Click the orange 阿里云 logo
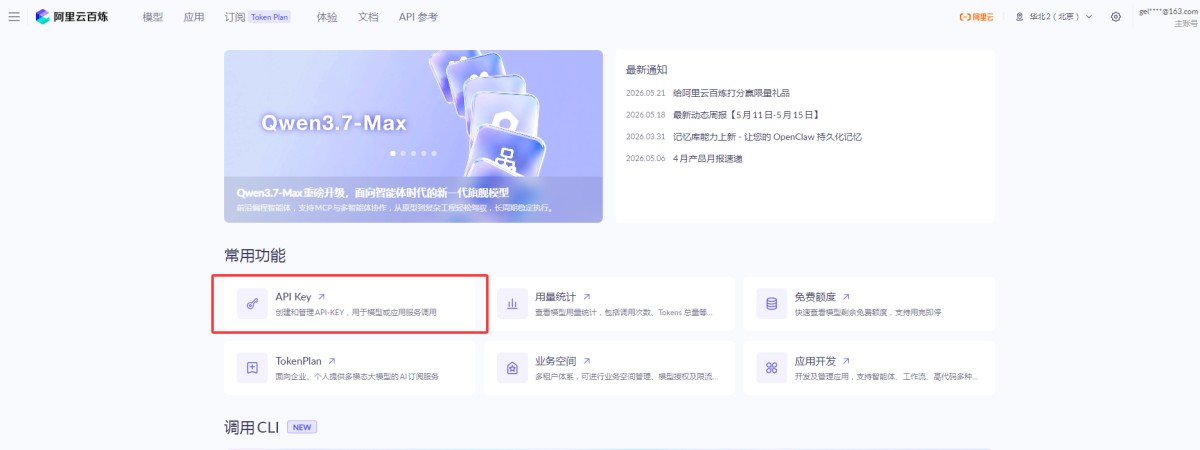The width and height of the screenshot is (1200, 450). (976, 17)
